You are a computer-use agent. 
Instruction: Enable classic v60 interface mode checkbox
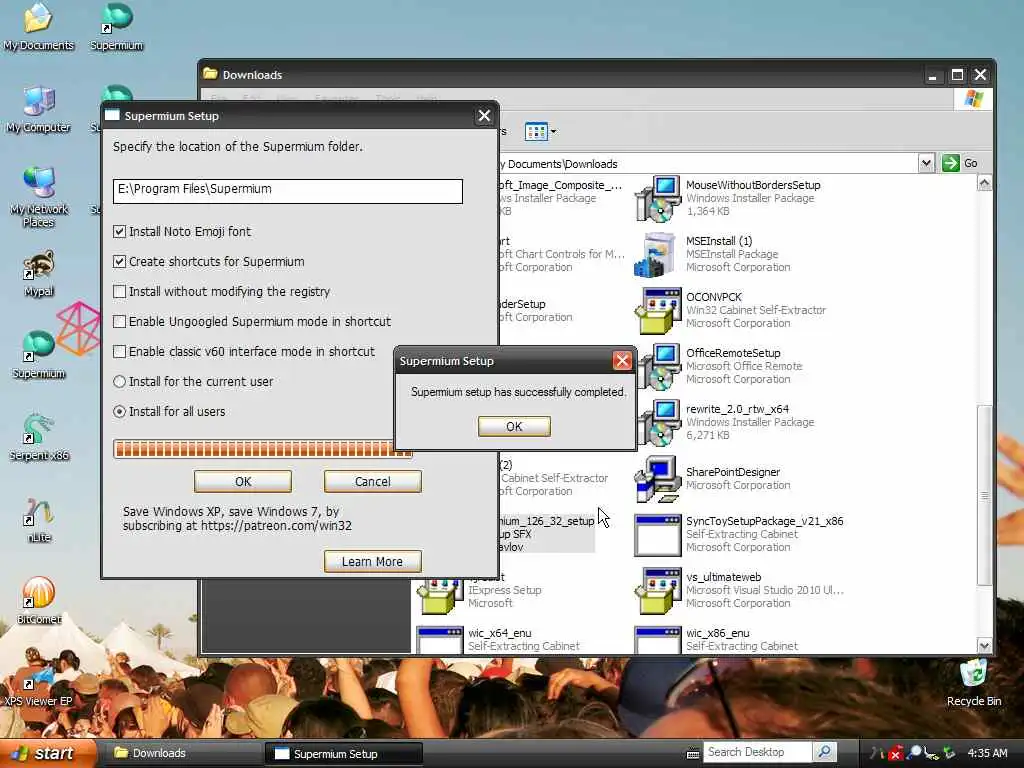pos(120,351)
